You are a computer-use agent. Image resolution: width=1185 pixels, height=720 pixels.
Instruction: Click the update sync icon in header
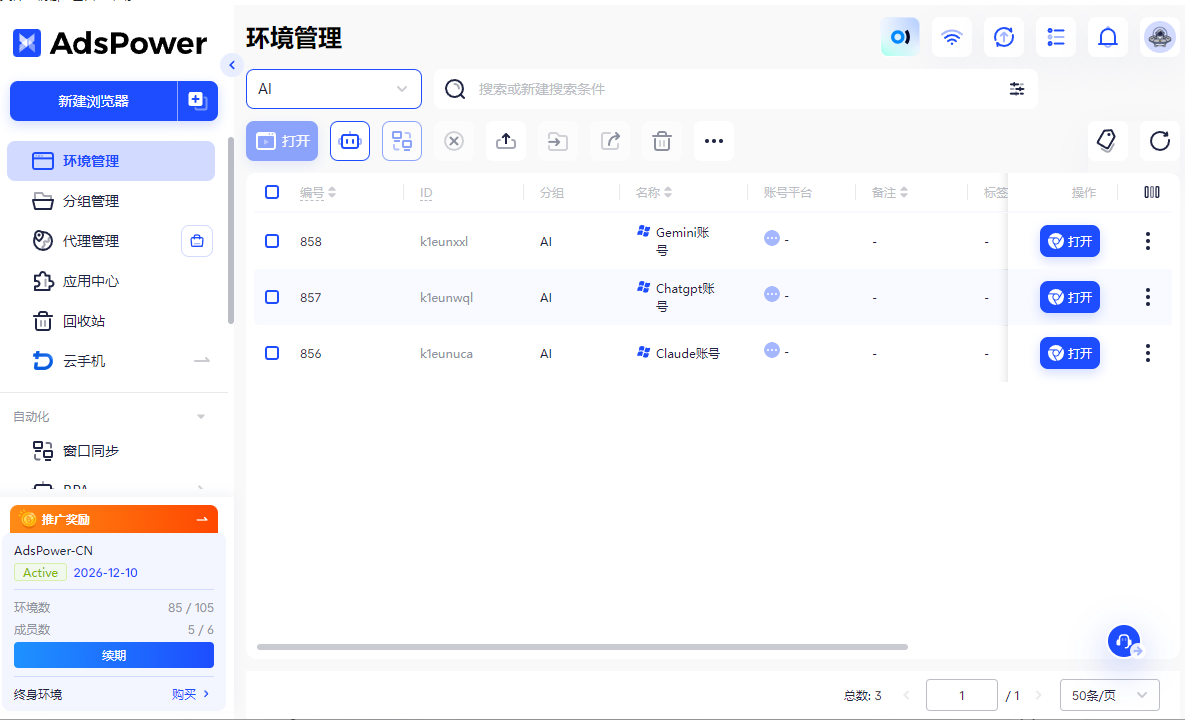pyautogui.click(x=1004, y=37)
